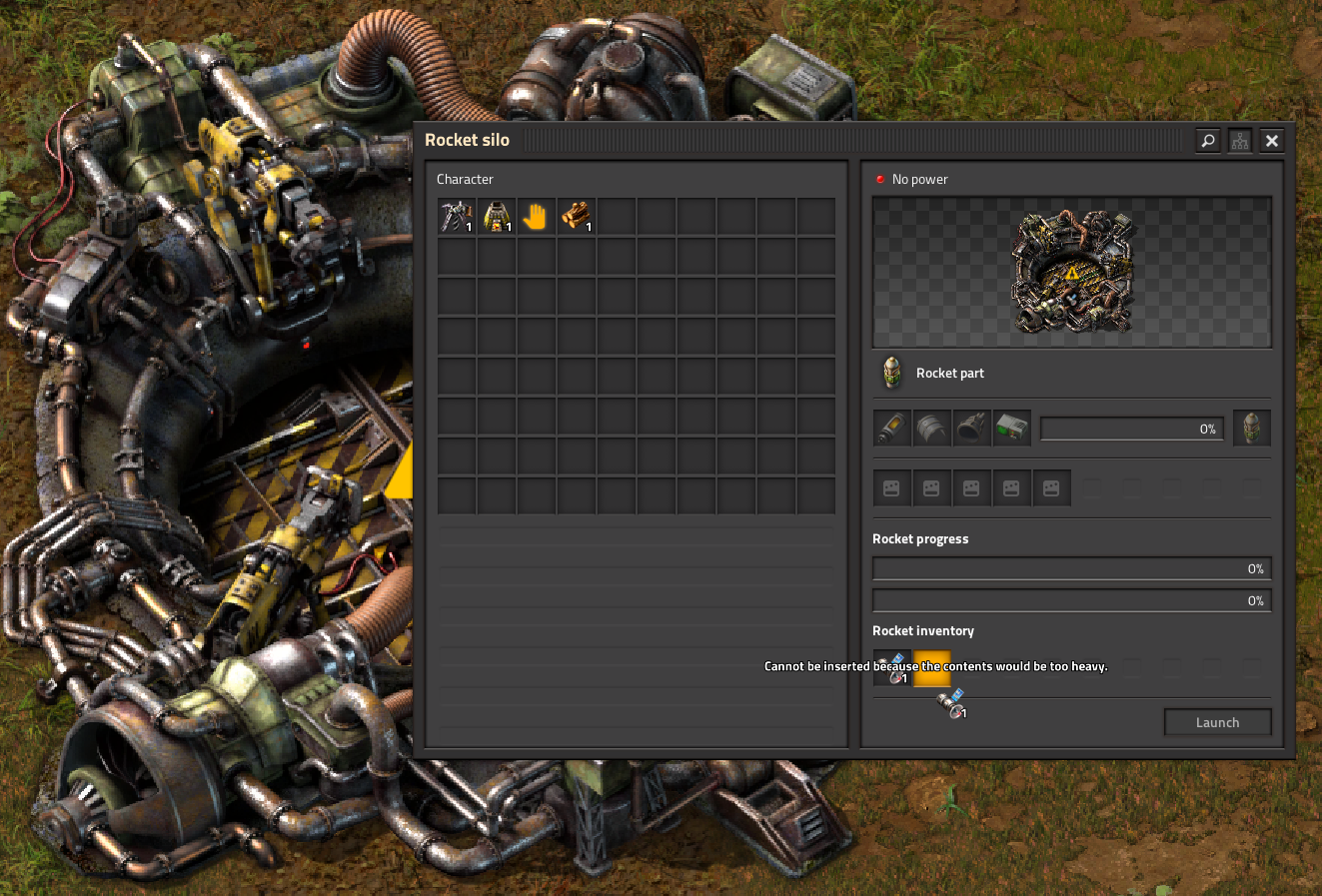Click the rocket part output slot
The image size is (1322, 896).
pos(1252,429)
